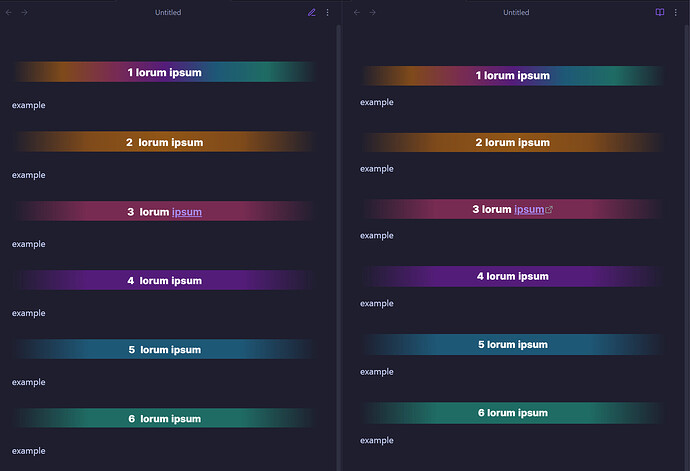Navigate back in the left pane
Screen dimensions: 690x471
[10, 12]
